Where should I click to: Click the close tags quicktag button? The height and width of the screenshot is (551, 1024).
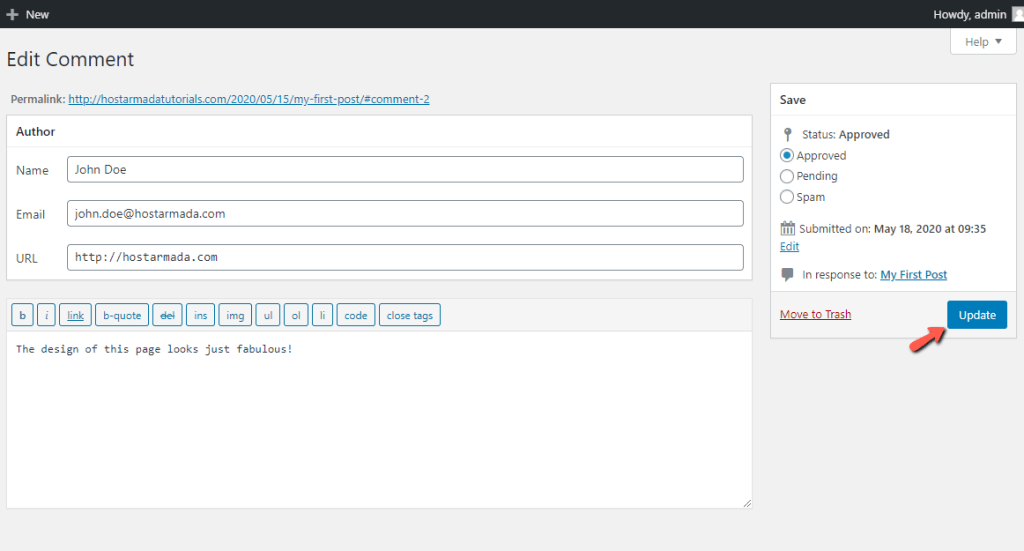pyautogui.click(x=409, y=315)
